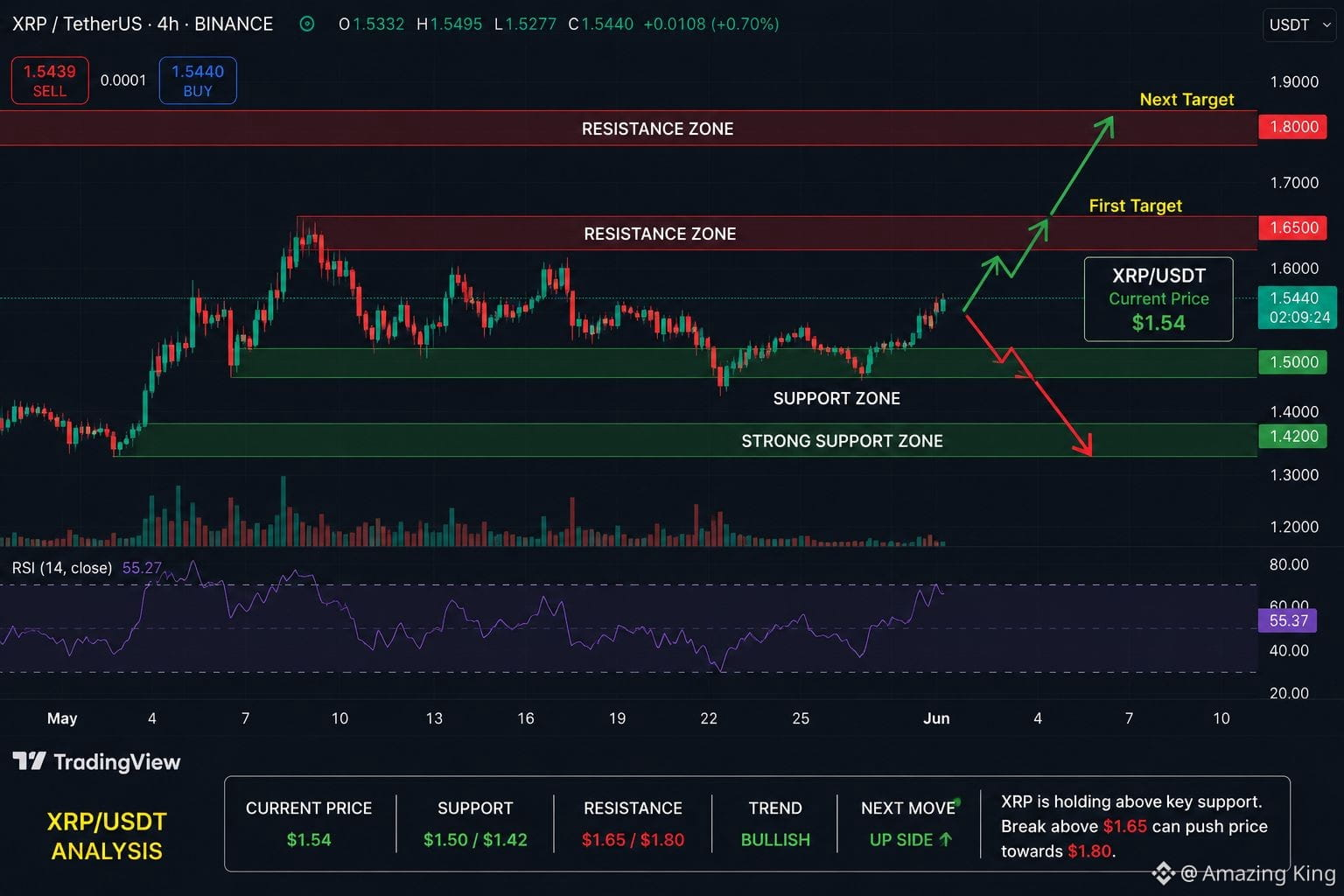
Task: Click the UP SIDE next move value
Action: coord(910,840)
